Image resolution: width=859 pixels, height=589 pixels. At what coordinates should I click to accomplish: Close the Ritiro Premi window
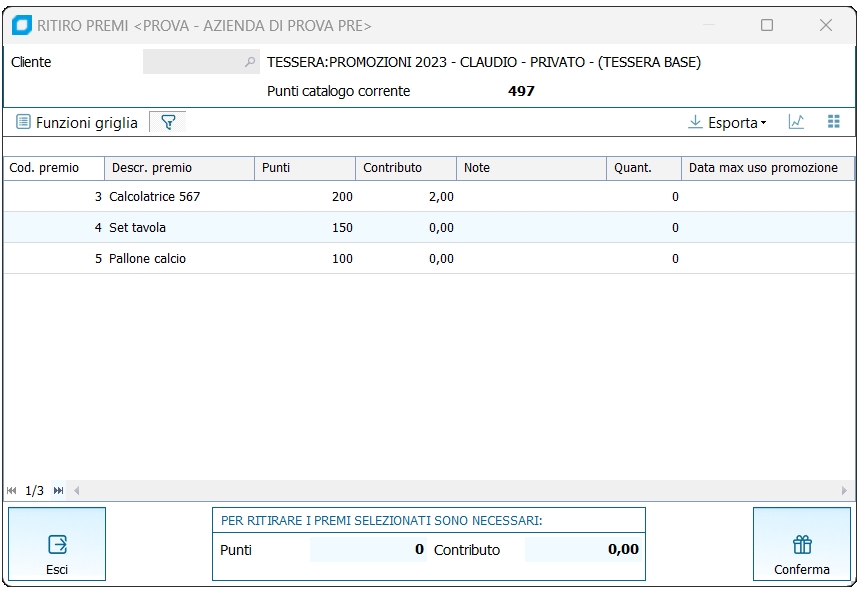point(826,25)
